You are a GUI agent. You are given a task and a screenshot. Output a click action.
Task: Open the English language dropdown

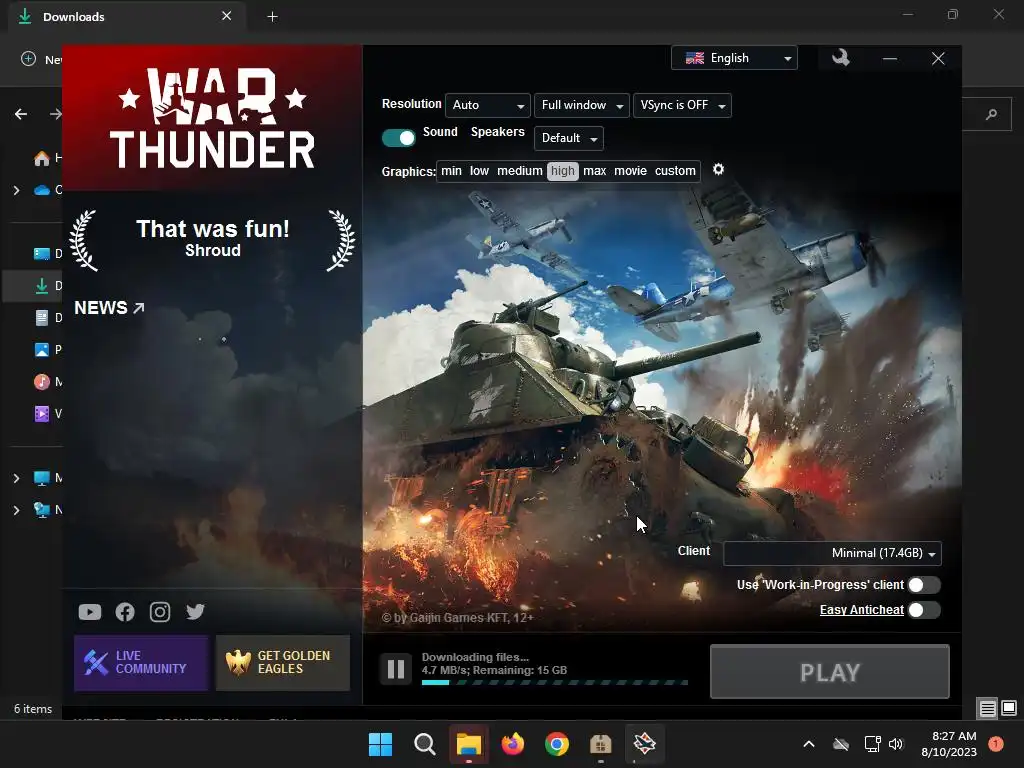[734, 58]
